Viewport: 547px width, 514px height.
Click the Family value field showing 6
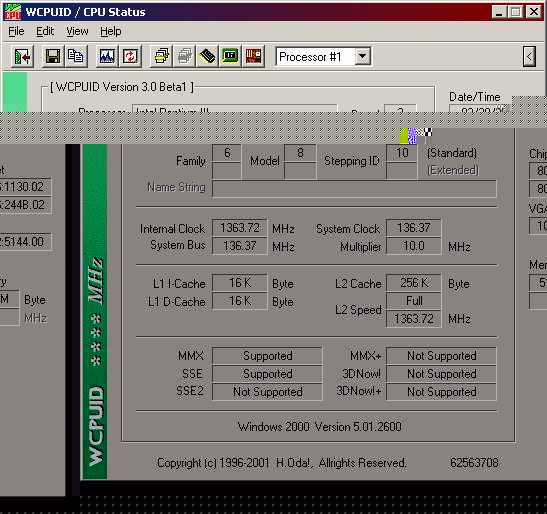coord(227,153)
